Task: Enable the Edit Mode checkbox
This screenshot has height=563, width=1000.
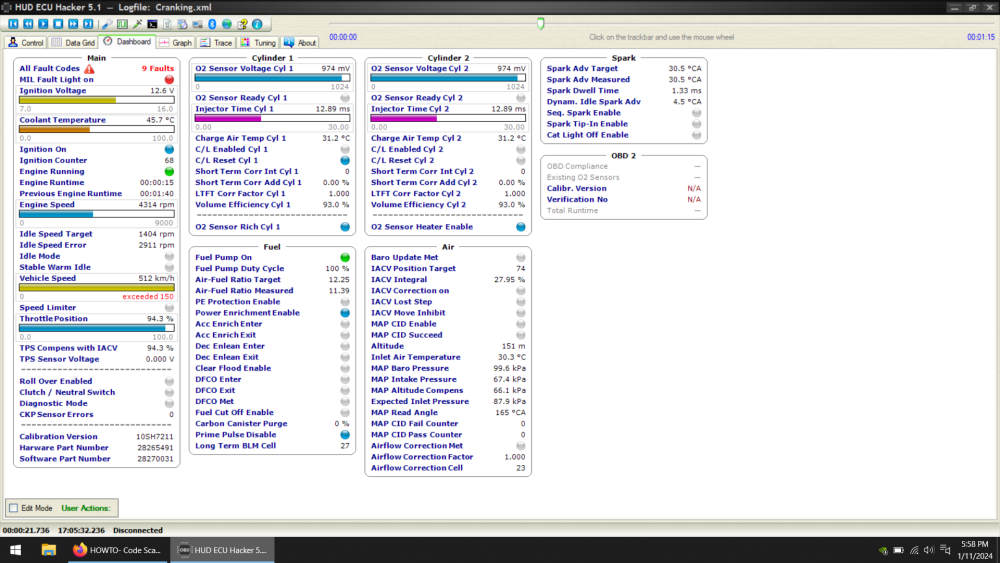Action: pyautogui.click(x=13, y=508)
